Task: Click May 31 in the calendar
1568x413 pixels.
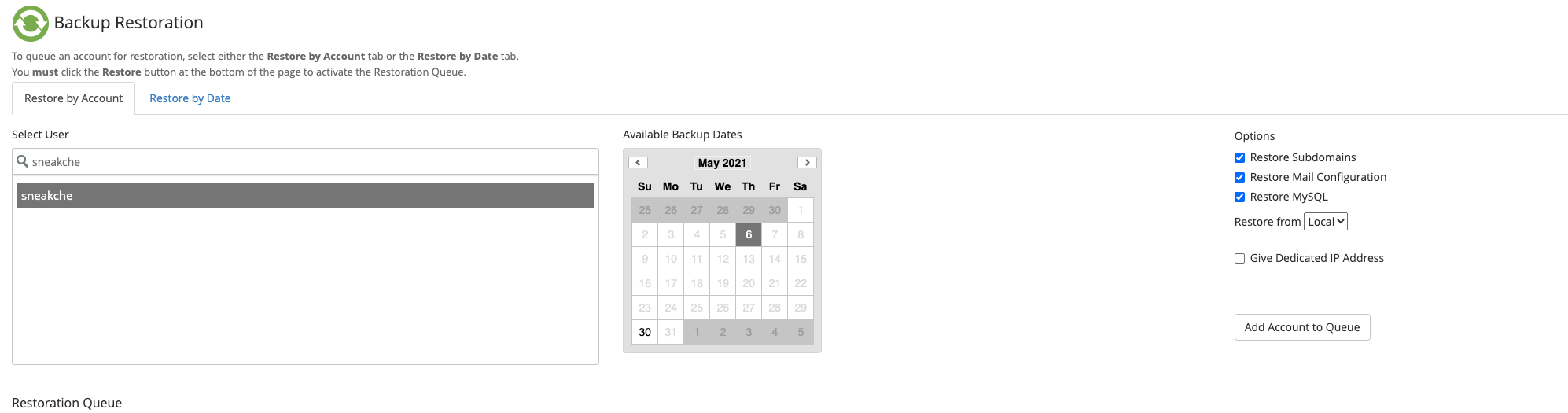Action: pyautogui.click(x=671, y=332)
